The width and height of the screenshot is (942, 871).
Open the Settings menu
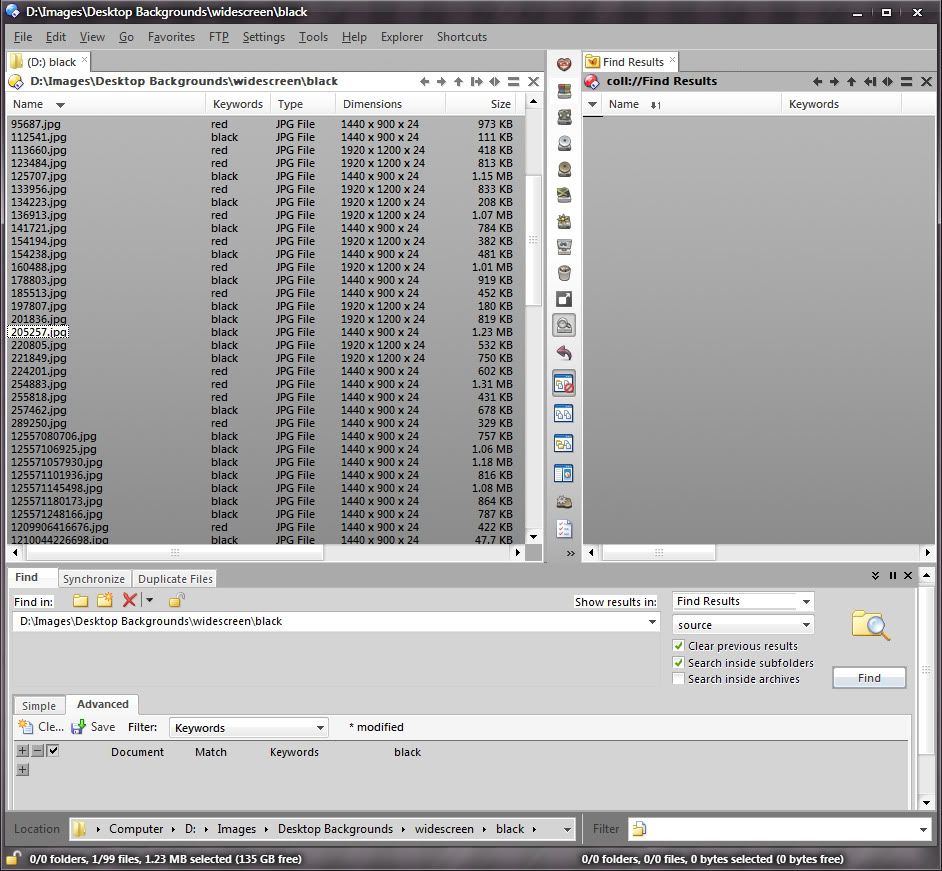coord(263,37)
